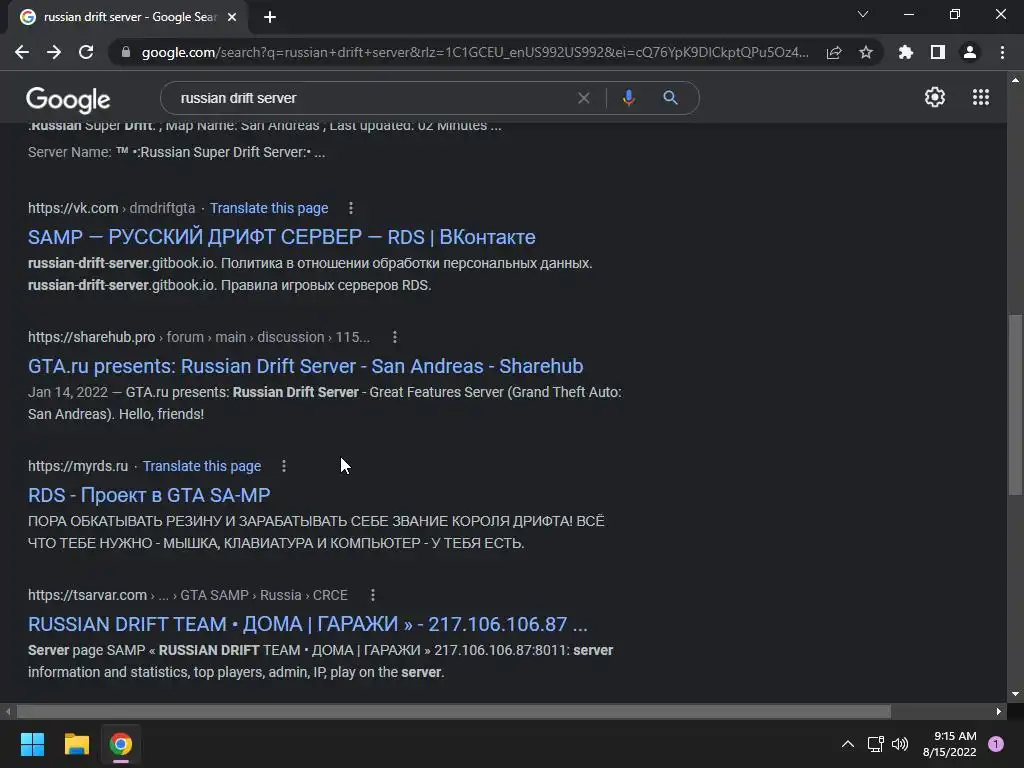The image size is (1024, 768).
Task: Share this page from address bar
Action: 834,52
